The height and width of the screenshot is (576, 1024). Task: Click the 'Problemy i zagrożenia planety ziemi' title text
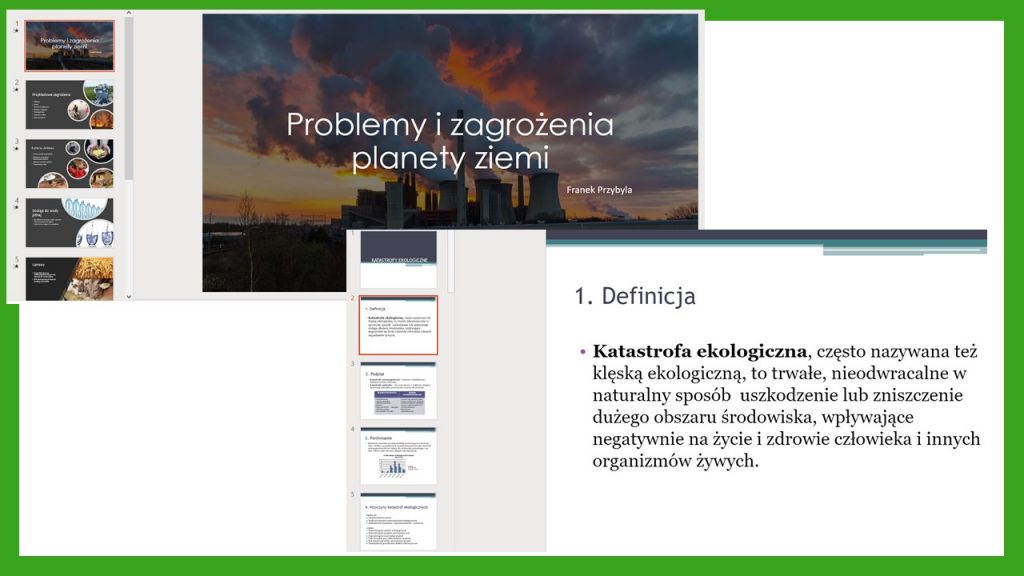[450, 141]
